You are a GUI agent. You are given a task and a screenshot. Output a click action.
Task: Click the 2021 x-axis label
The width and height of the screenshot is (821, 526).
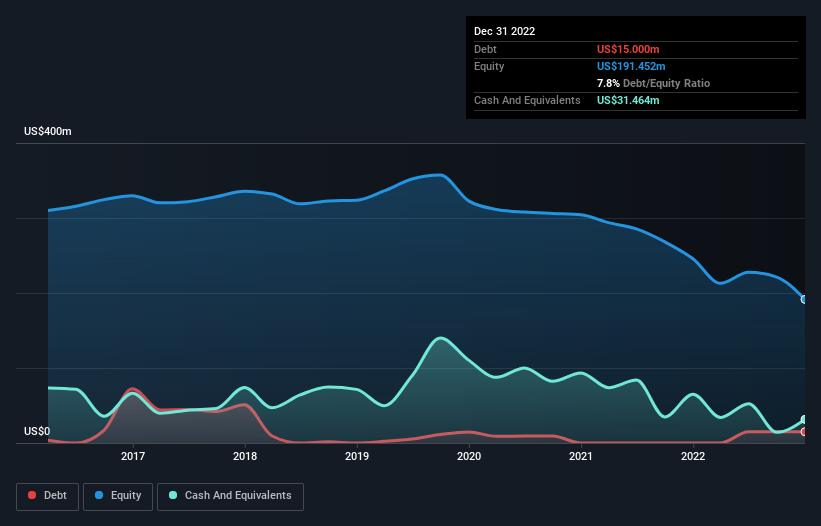[x=581, y=456]
